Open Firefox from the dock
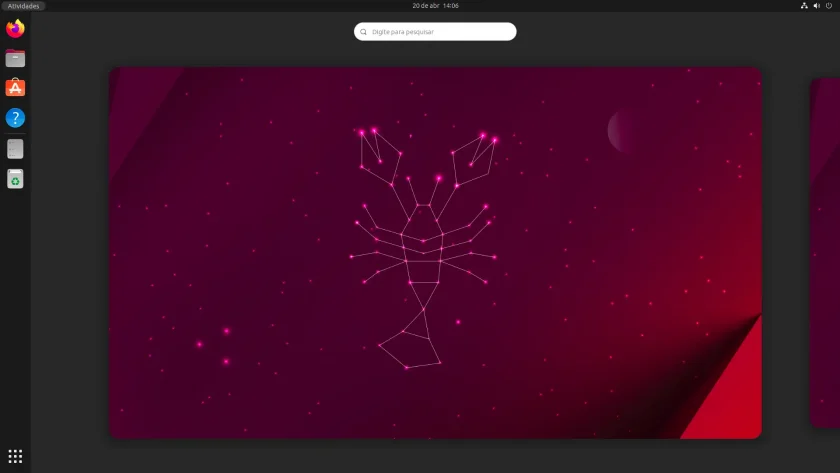 (x=15, y=28)
